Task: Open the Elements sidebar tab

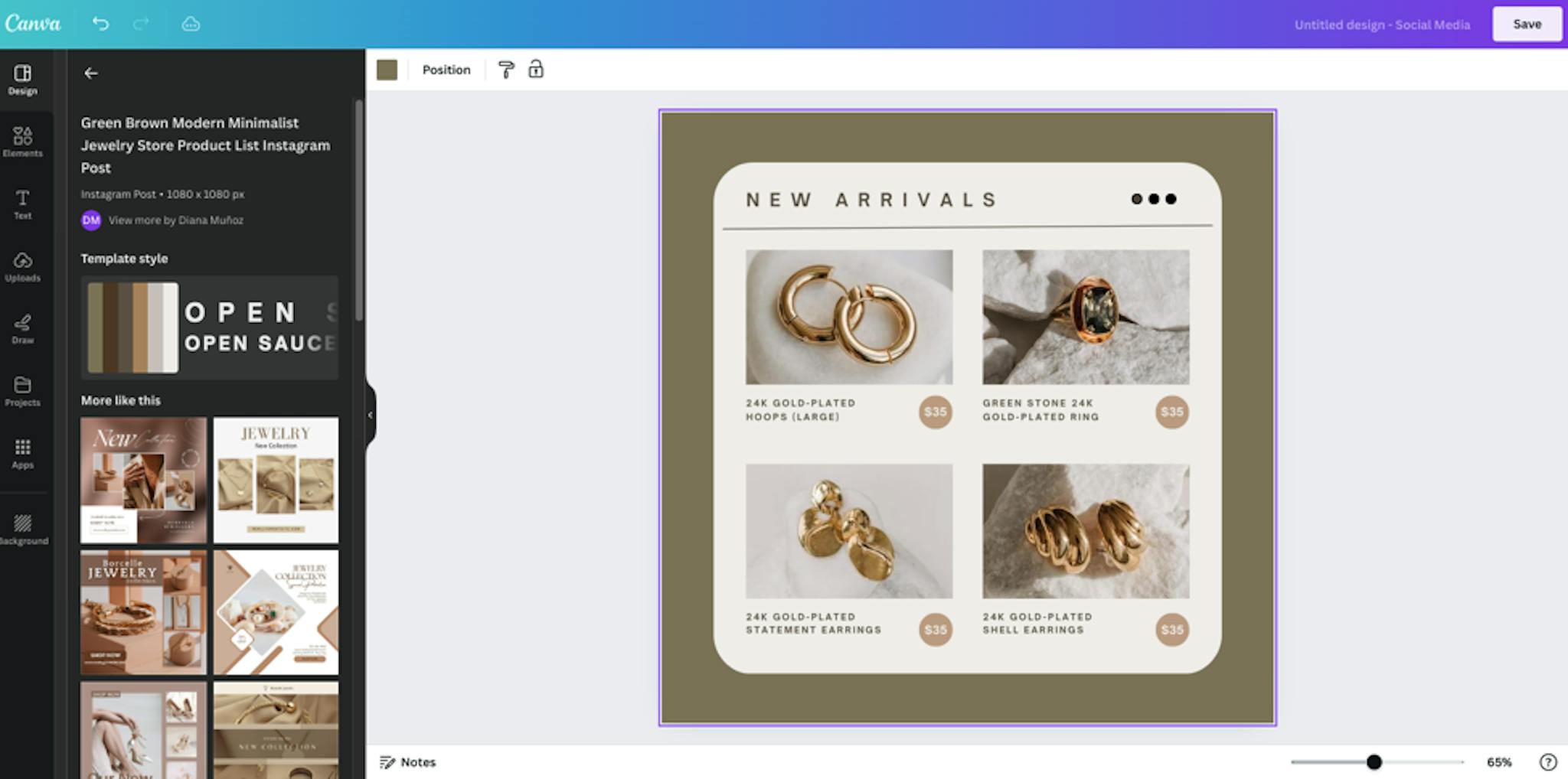Action: [x=22, y=142]
